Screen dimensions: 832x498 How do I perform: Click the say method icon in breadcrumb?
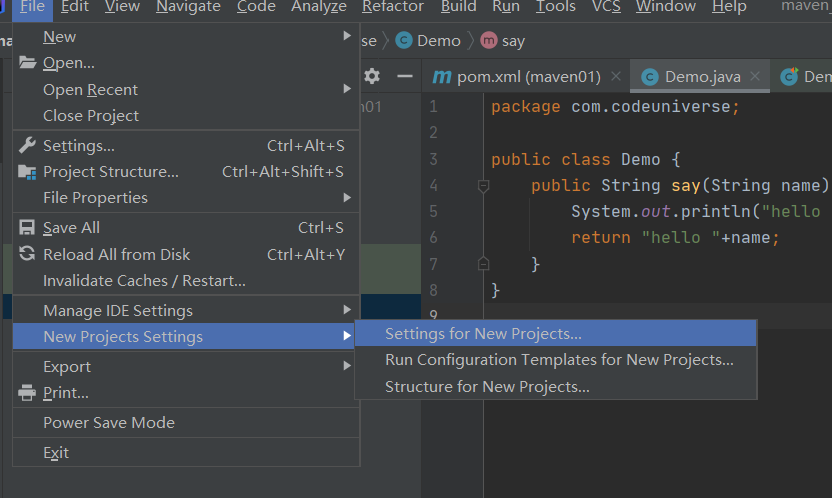488,41
